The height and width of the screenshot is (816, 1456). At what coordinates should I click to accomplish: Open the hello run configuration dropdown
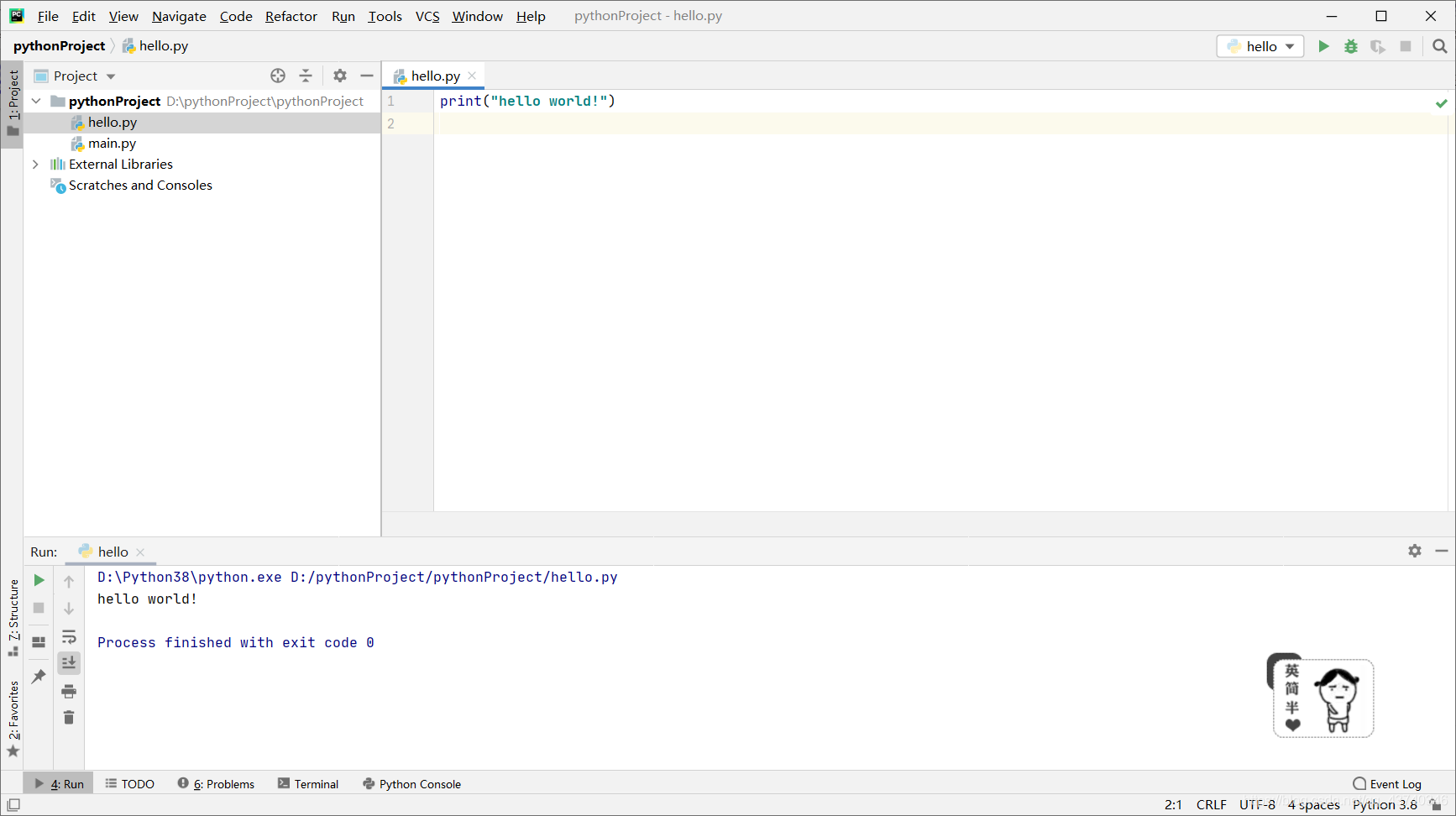[1260, 46]
